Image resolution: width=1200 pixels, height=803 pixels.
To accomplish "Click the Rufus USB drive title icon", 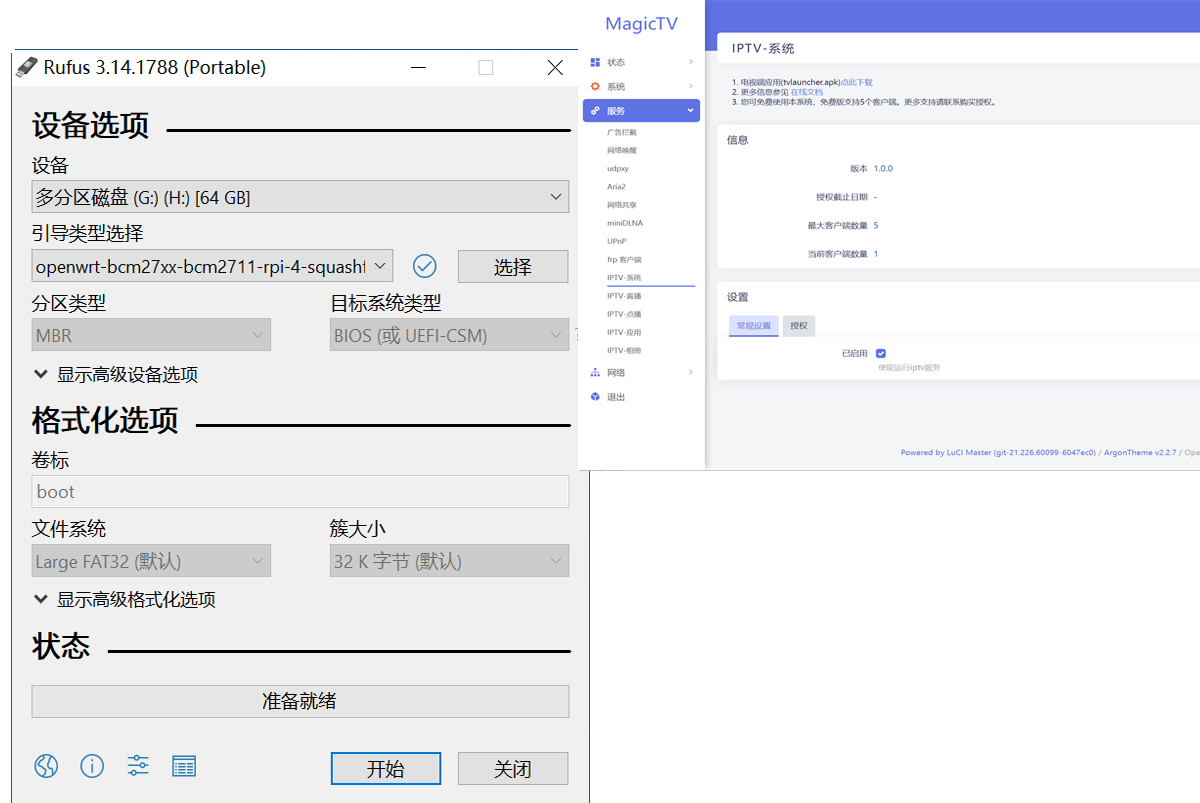I will tap(25, 67).
